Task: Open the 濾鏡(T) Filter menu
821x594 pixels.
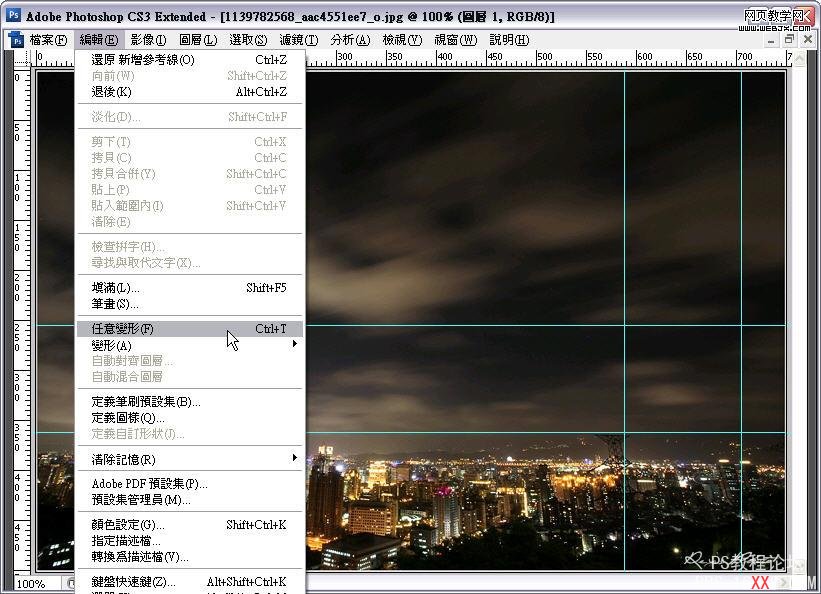Action: tap(298, 40)
